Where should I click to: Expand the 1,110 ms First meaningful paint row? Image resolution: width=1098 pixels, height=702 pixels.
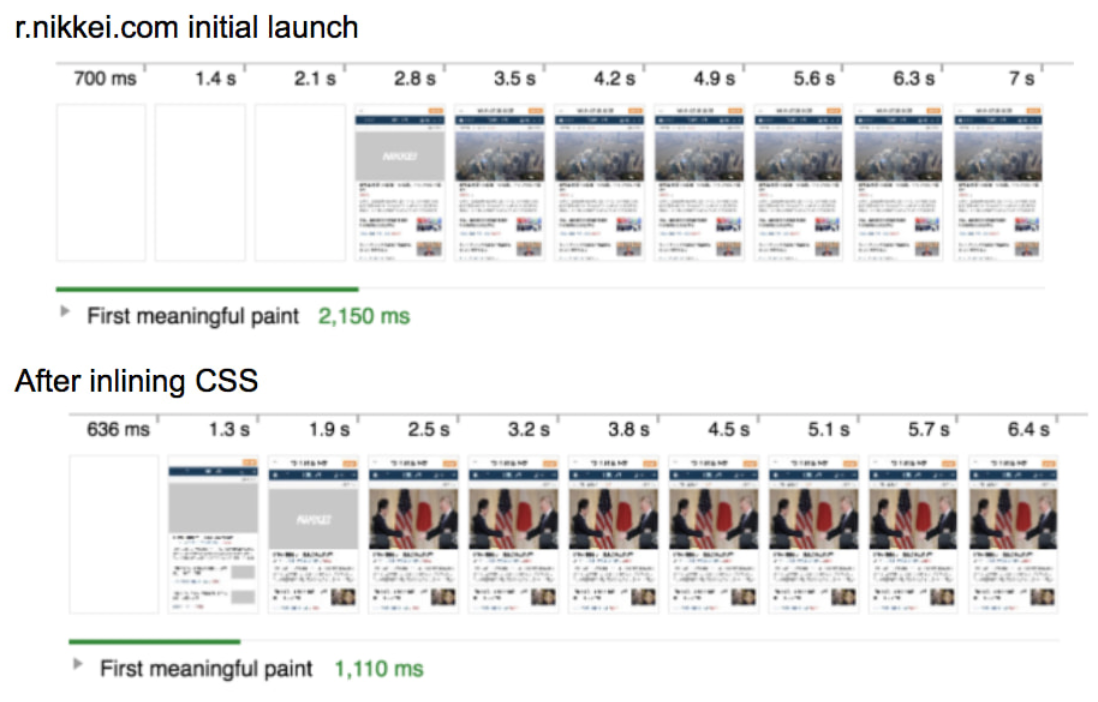(79, 664)
